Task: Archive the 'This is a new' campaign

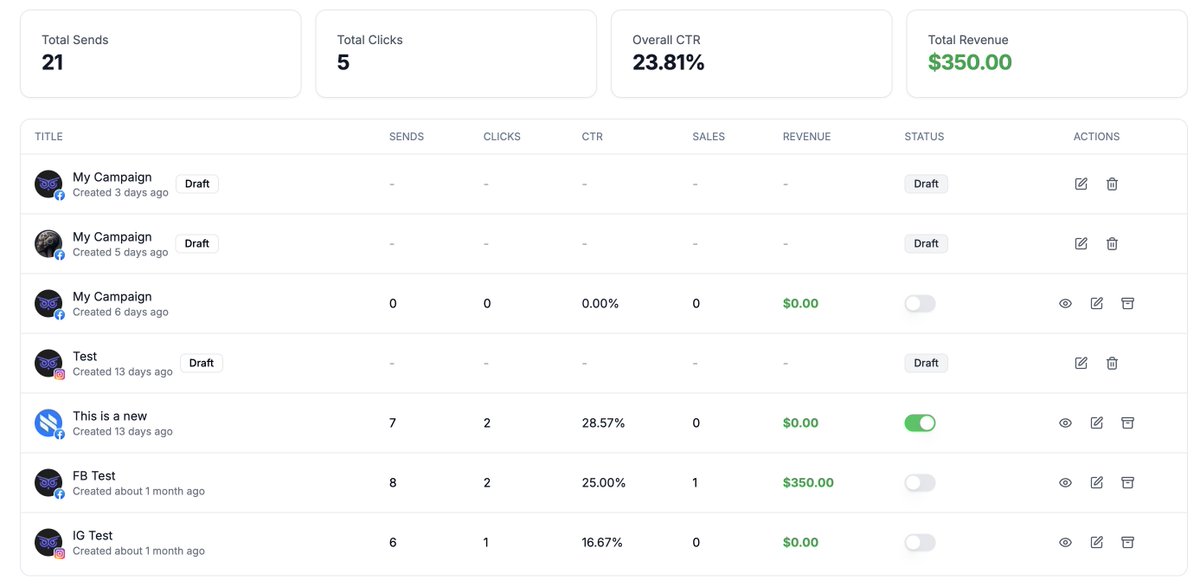Action: (x=1128, y=423)
